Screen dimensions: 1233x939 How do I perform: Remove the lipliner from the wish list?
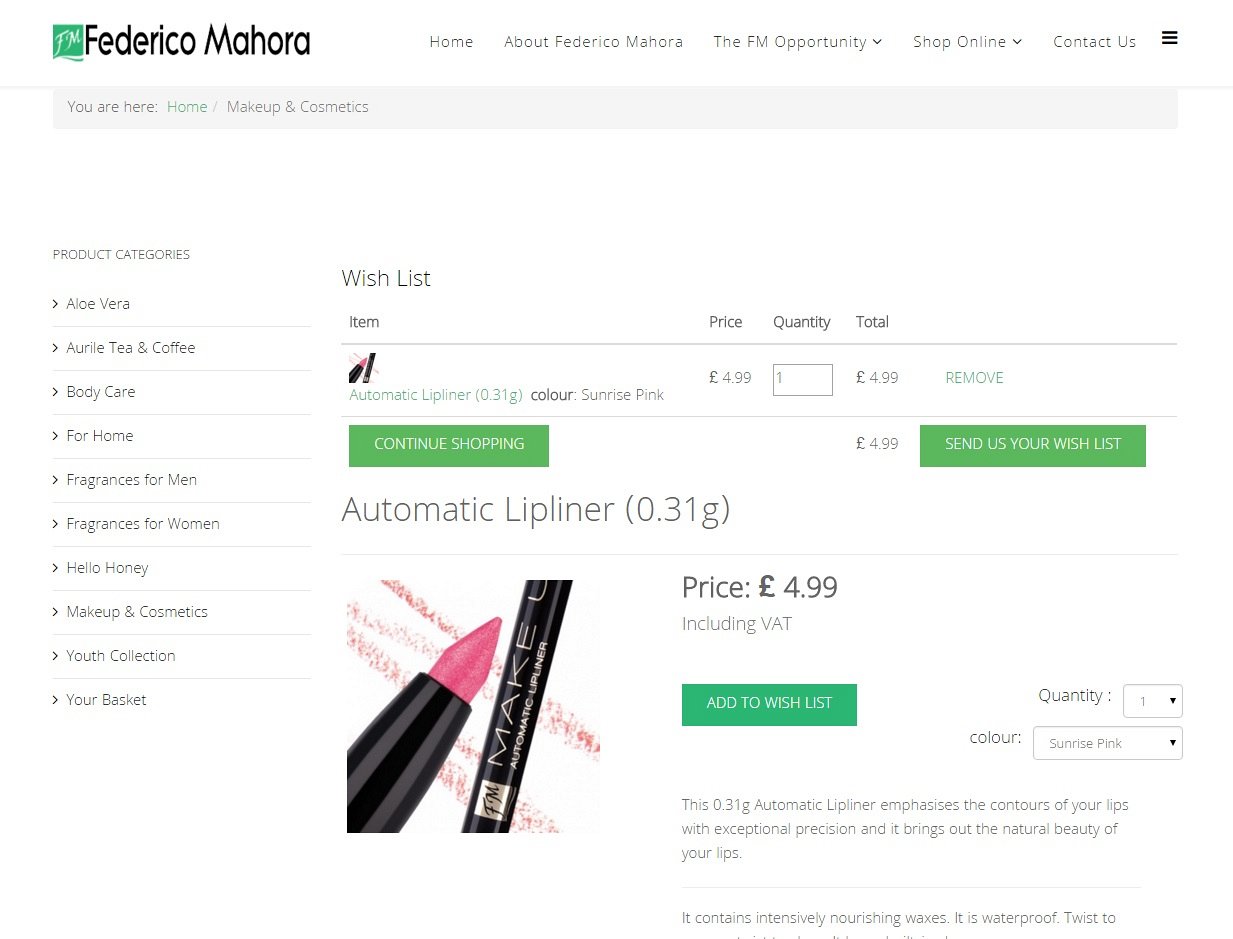tap(974, 378)
